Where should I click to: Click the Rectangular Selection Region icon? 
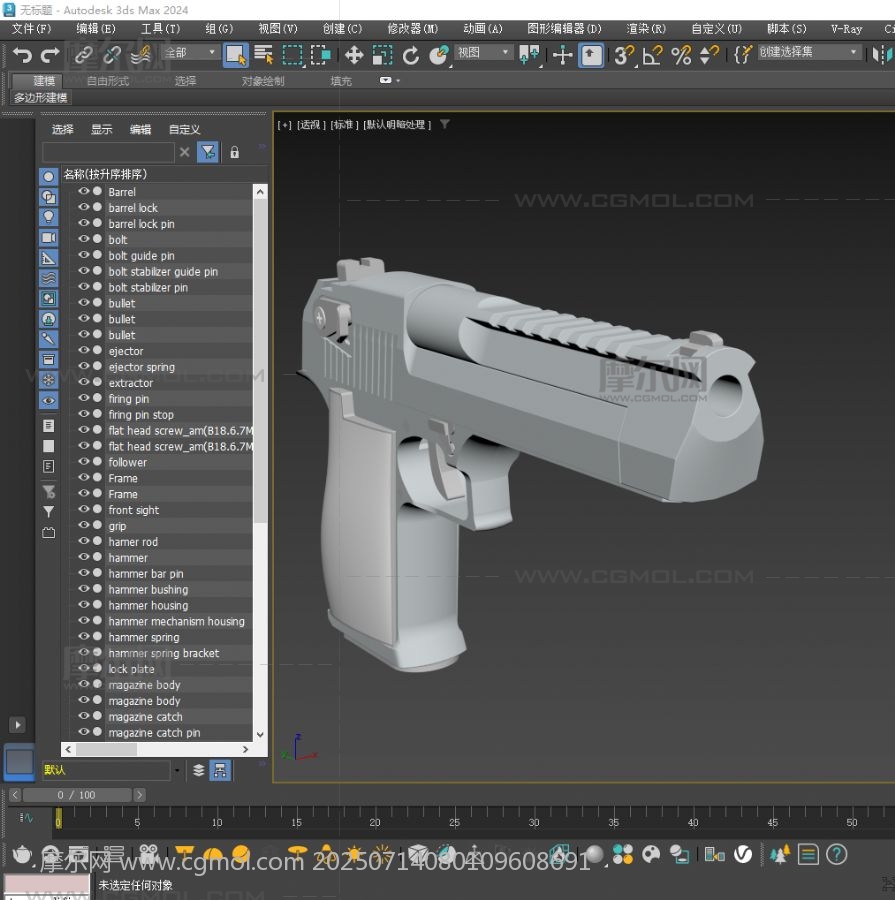coord(292,55)
